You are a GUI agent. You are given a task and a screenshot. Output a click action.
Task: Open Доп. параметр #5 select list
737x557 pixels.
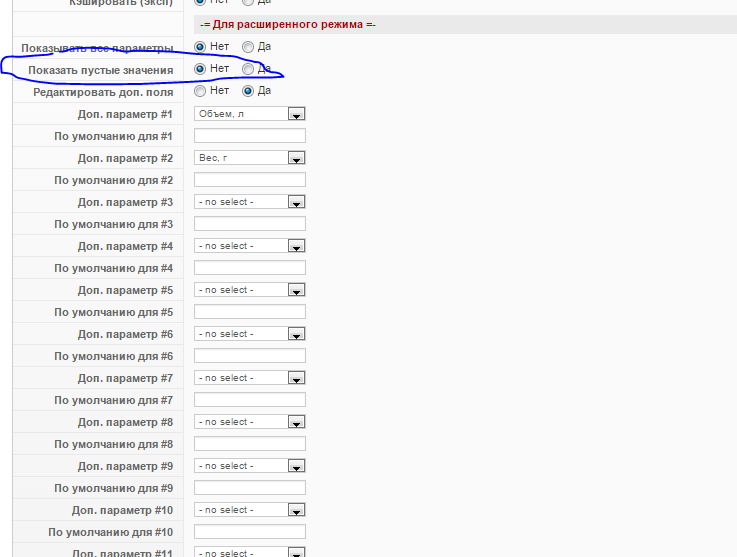[x=250, y=290]
